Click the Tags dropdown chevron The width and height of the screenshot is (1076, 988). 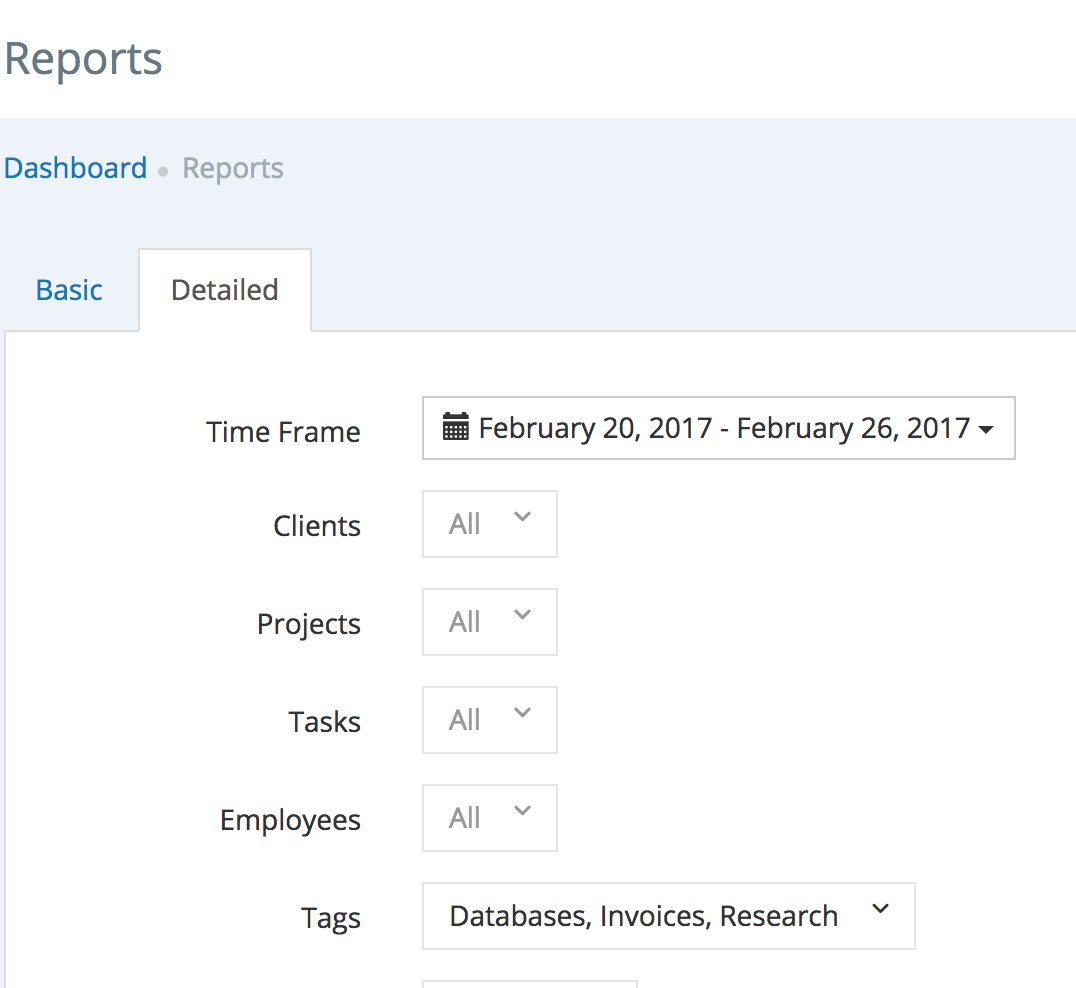point(880,910)
